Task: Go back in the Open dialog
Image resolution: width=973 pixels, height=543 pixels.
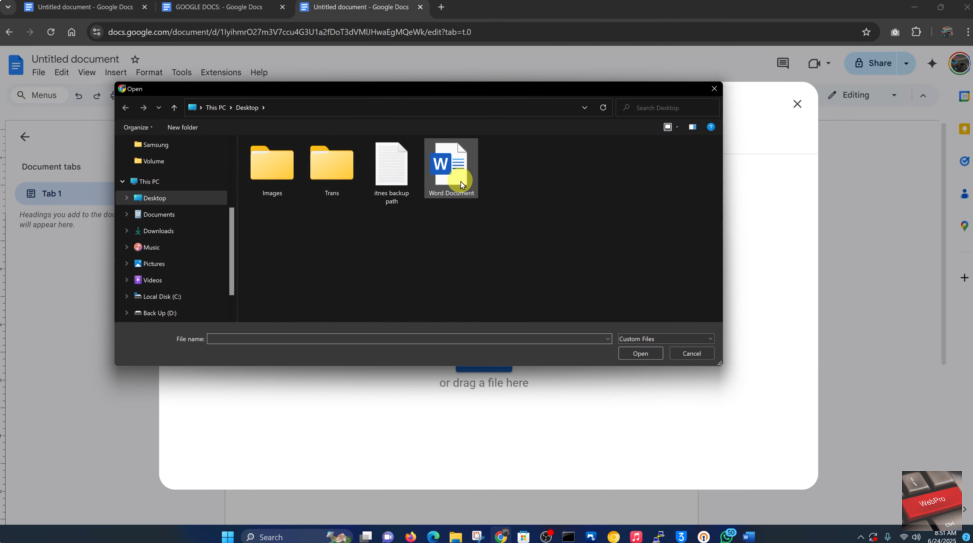Action: (x=125, y=107)
